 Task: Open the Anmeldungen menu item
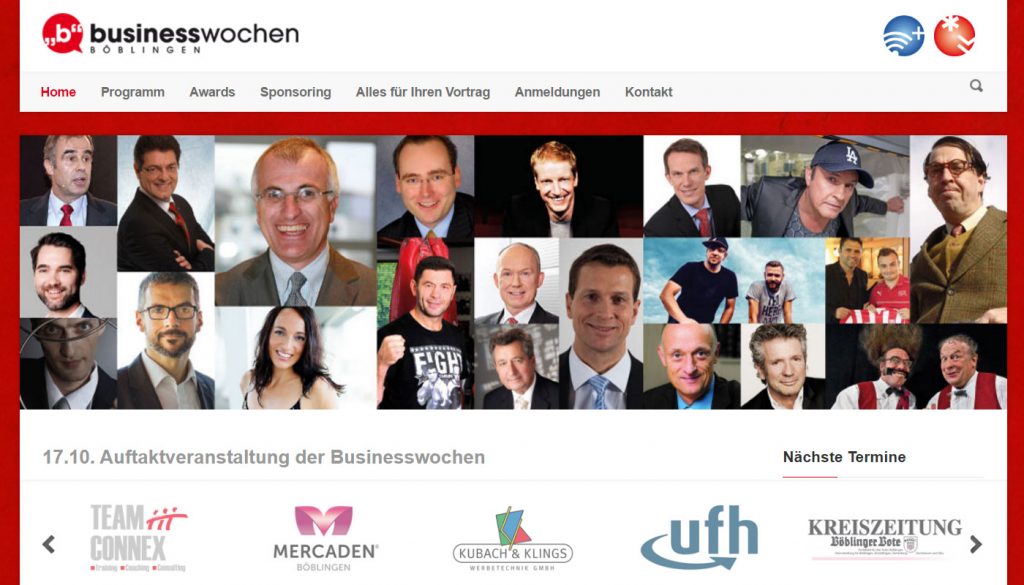click(x=557, y=92)
